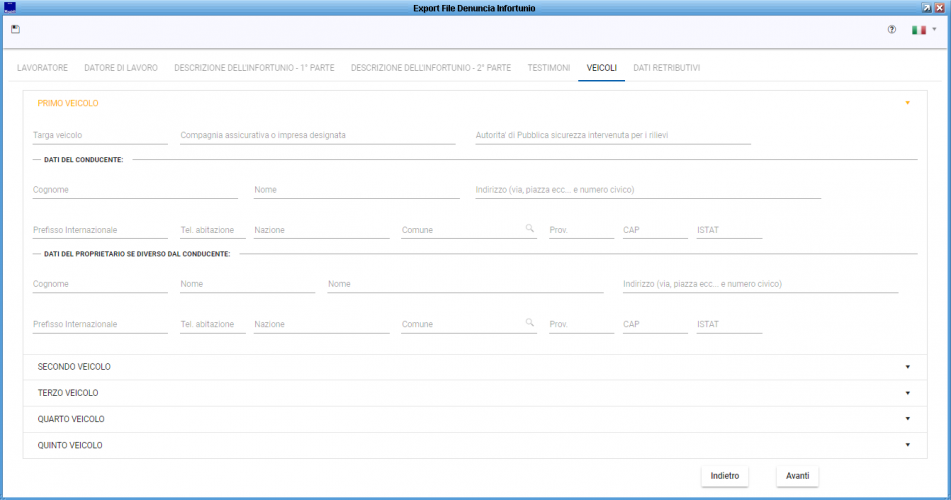Go to the Testimoni tab
Viewport: 951px width, 500px height.
(548, 68)
